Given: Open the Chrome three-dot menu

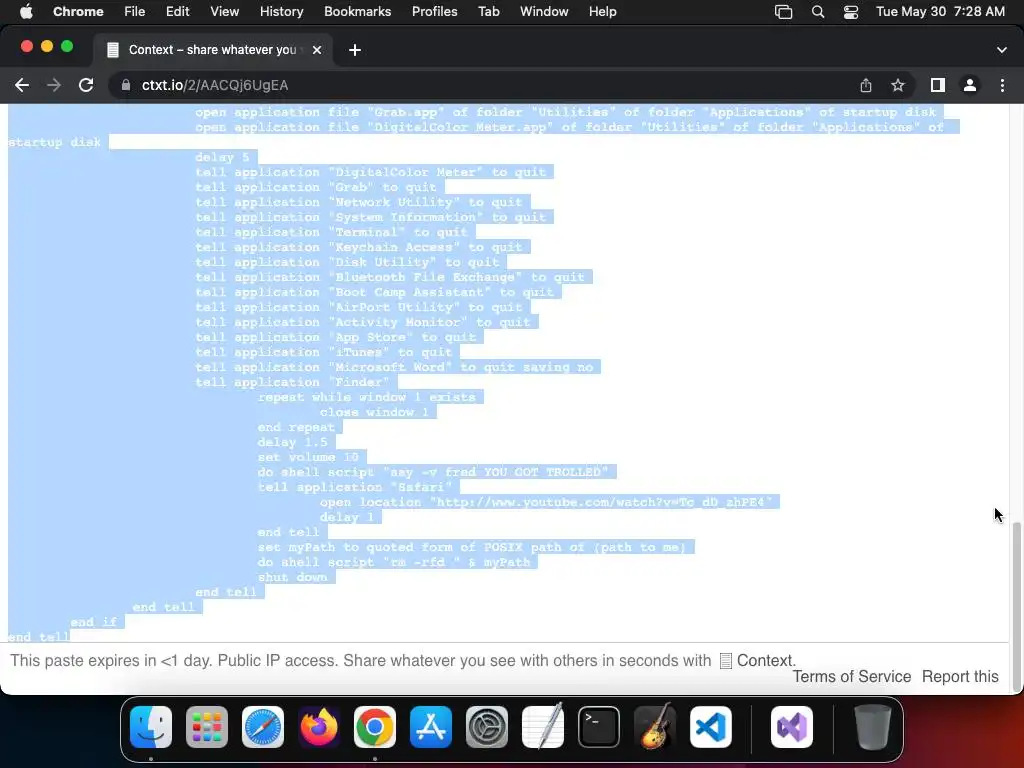Looking at the screenshot, I should point(1002,85).
